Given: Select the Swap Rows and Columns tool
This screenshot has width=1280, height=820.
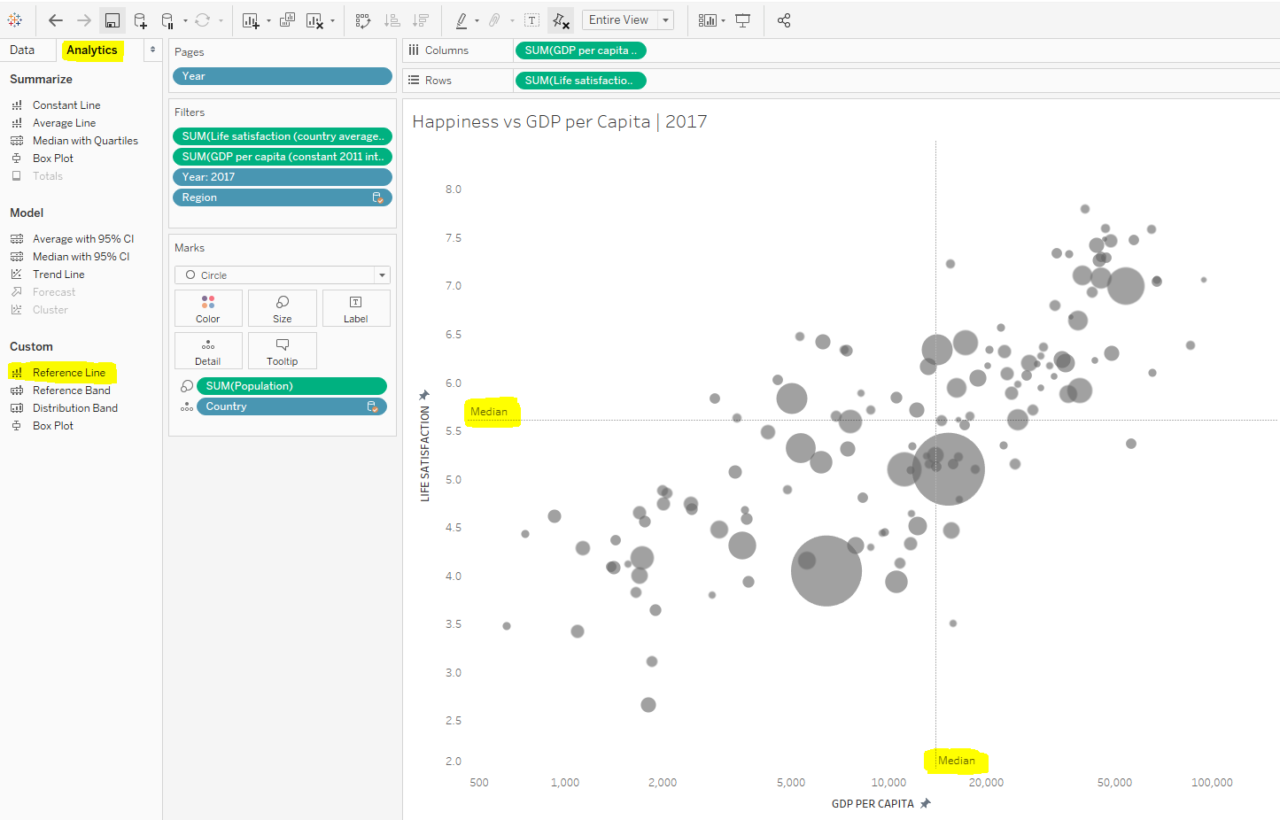Looking at the screenshot, I should (362, 19).
